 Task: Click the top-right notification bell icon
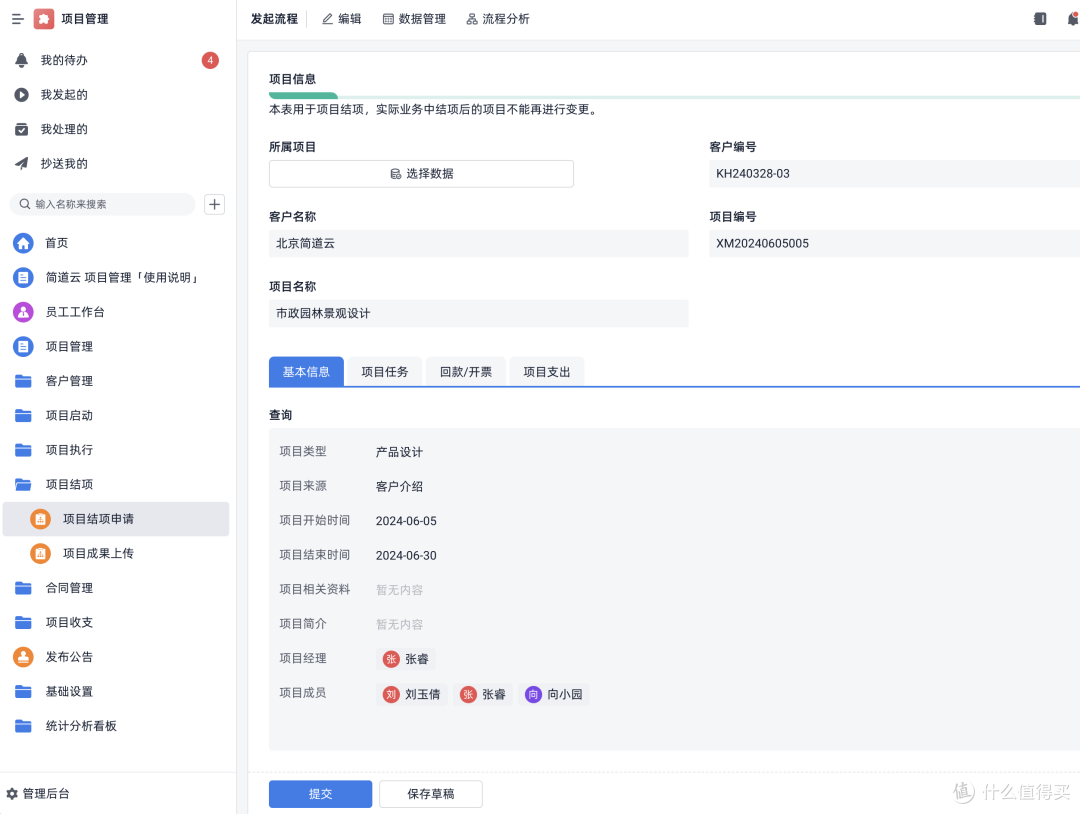(x=1072, y=19)
